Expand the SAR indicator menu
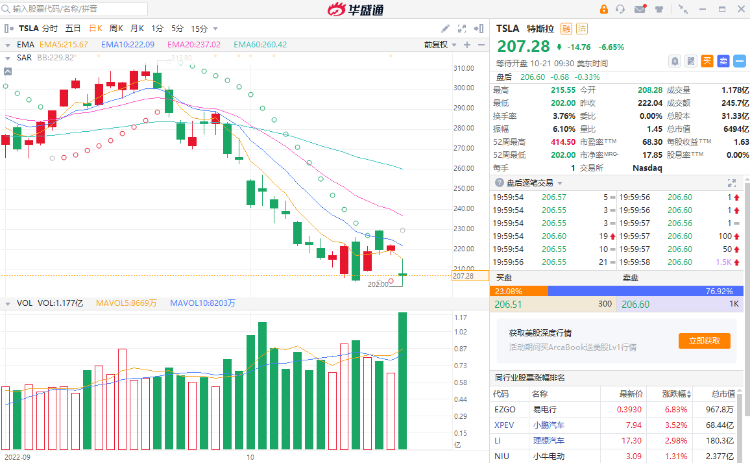This screenshot has height=463, width=750. pos(8,58)
